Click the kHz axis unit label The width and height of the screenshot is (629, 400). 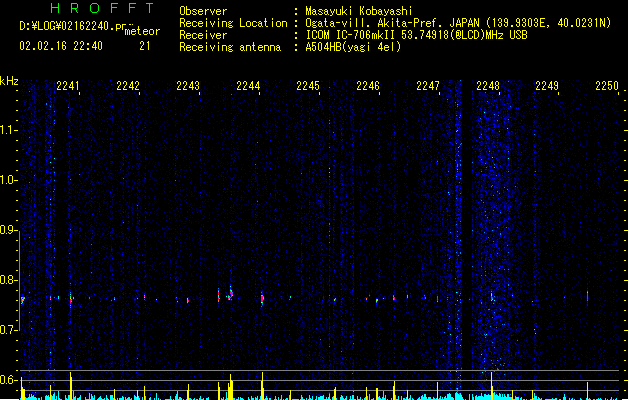point(9,81)
